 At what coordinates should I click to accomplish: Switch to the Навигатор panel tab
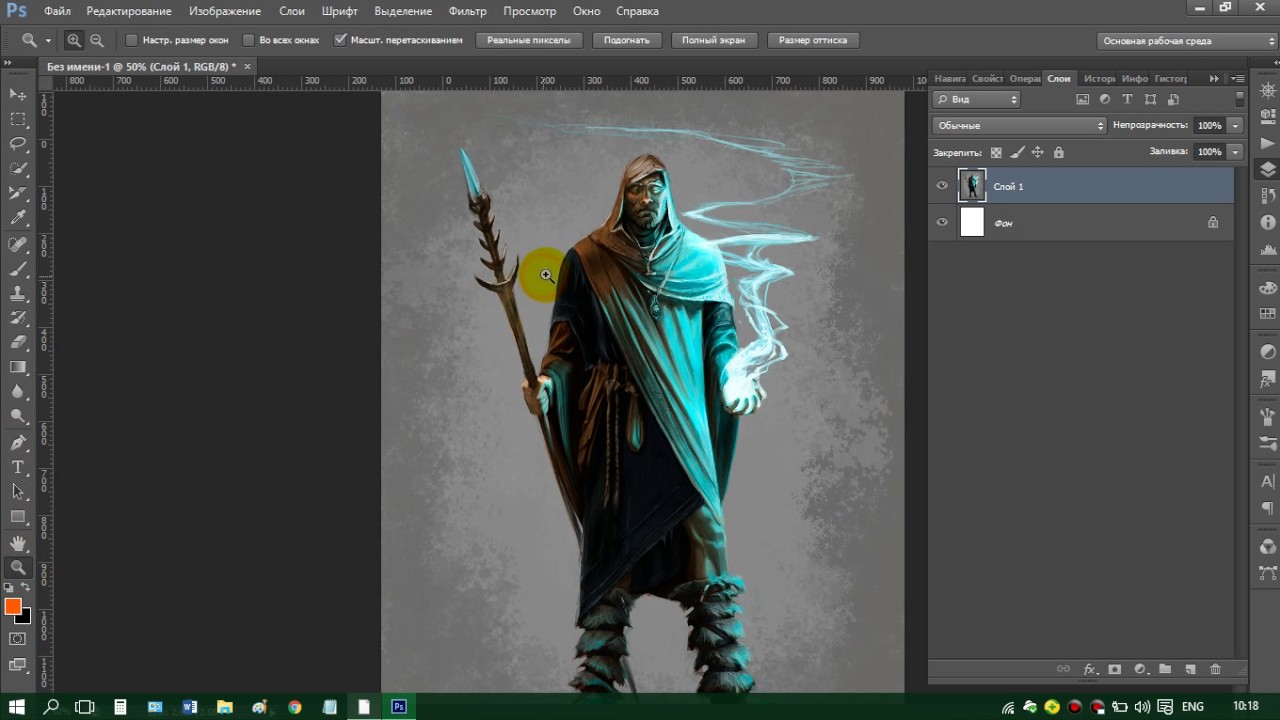[950, 78]
